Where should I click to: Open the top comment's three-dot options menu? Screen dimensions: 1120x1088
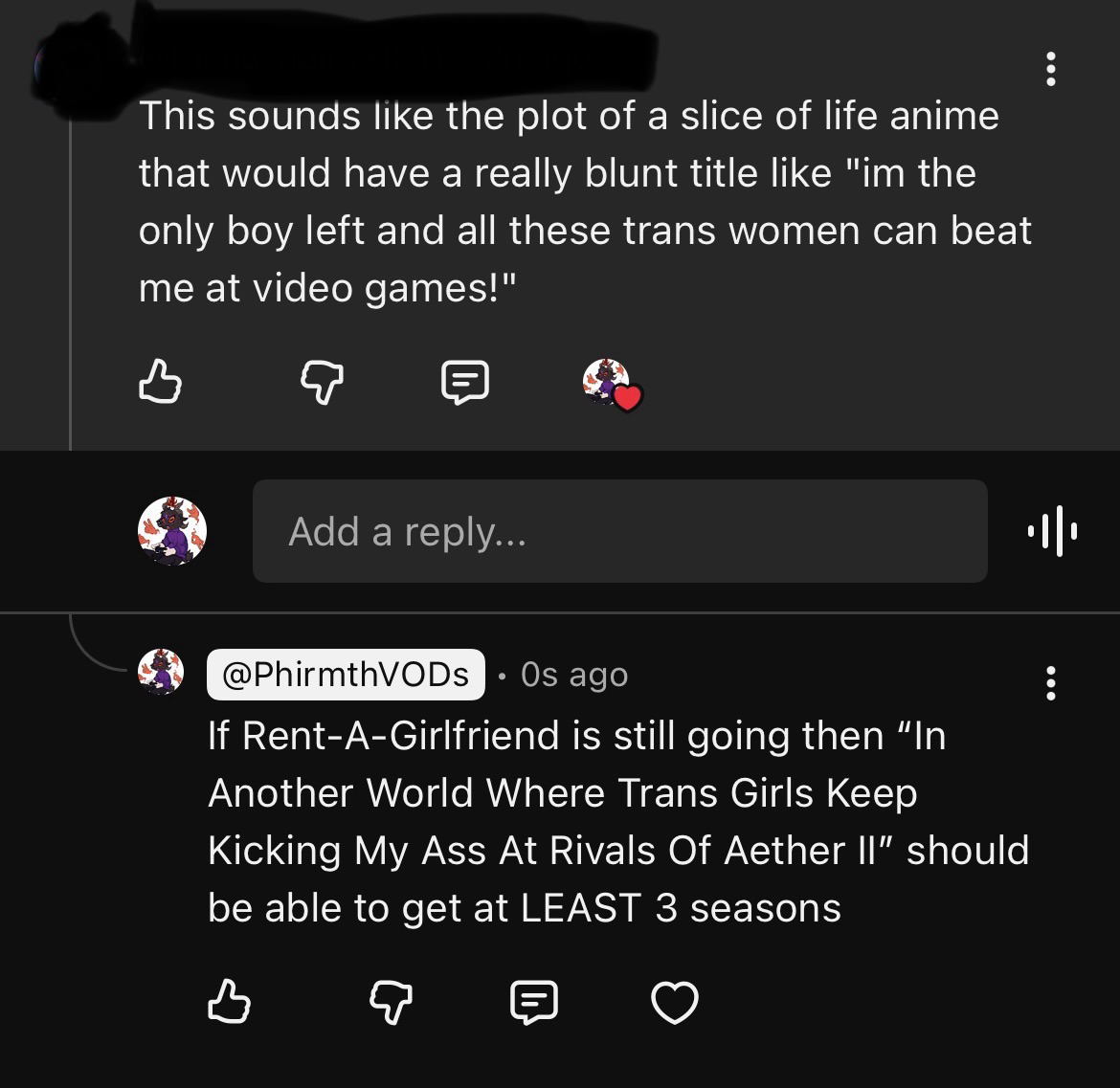[1050, 69]
